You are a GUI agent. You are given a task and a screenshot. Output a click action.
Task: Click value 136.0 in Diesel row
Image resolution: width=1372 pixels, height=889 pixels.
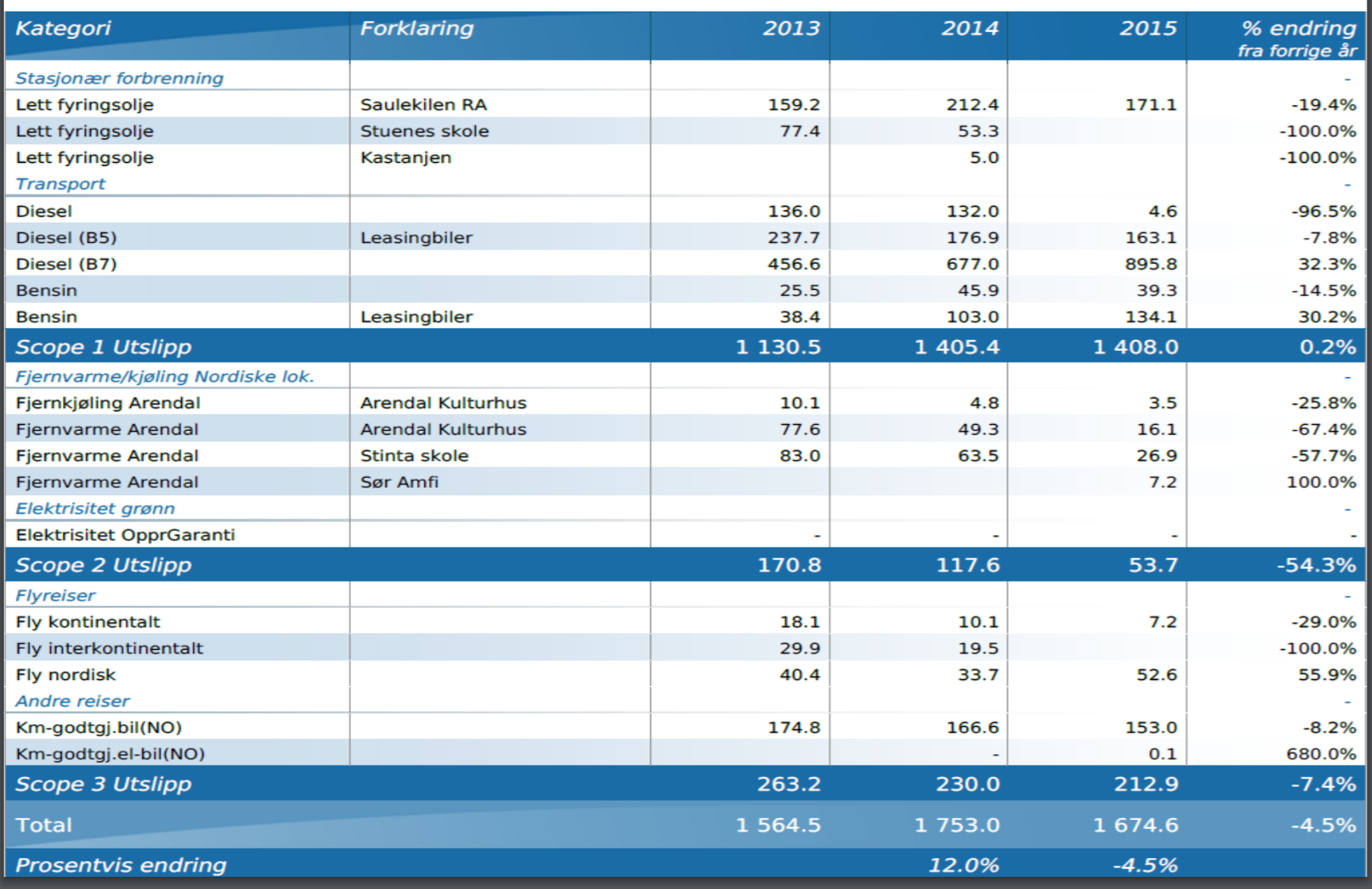(794, 211)
